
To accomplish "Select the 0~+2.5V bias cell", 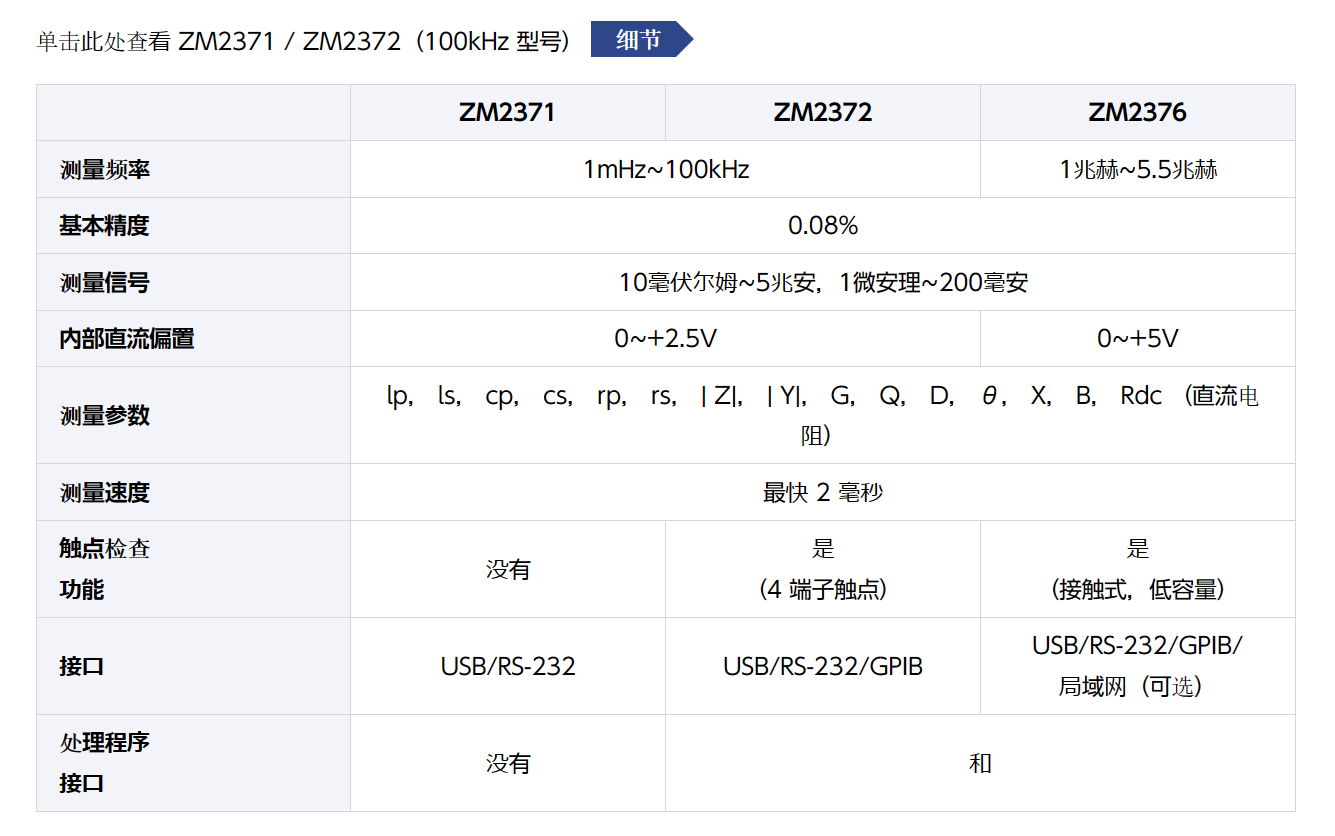I will coord(665,339).
